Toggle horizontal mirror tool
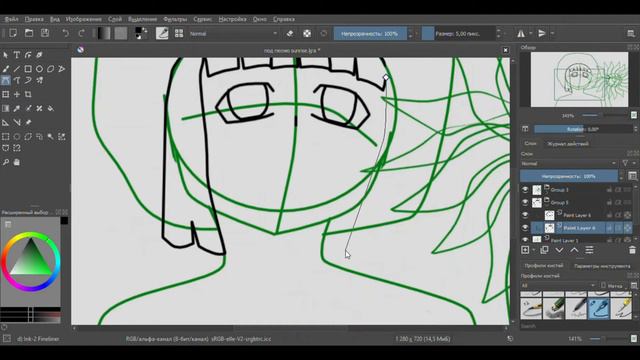640x360 pixels. click(x=521, y=33)
